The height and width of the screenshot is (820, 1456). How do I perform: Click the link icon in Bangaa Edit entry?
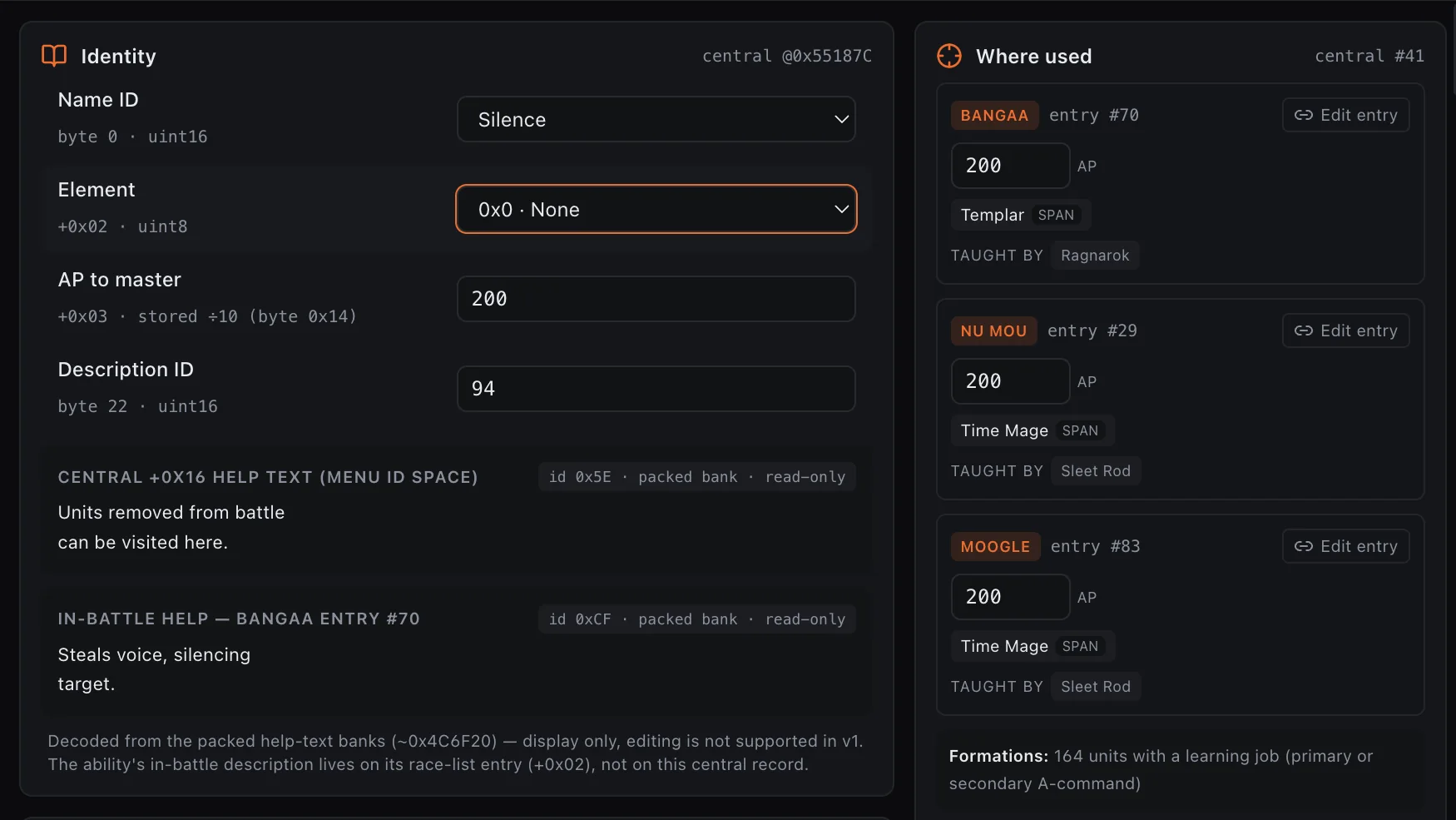(1304, 115)
